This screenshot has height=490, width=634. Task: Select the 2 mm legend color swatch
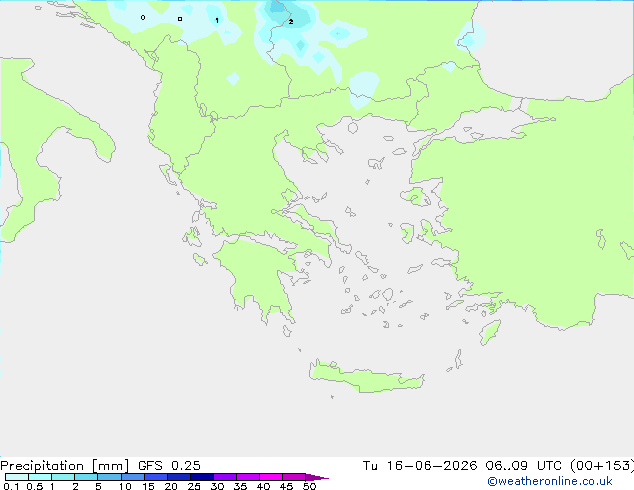(x=86, y=477)
